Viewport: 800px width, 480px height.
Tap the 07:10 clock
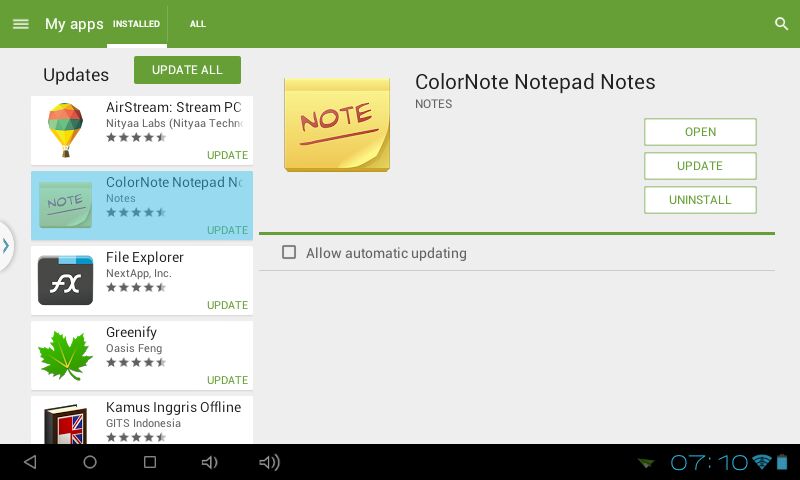tap(709, 463)
